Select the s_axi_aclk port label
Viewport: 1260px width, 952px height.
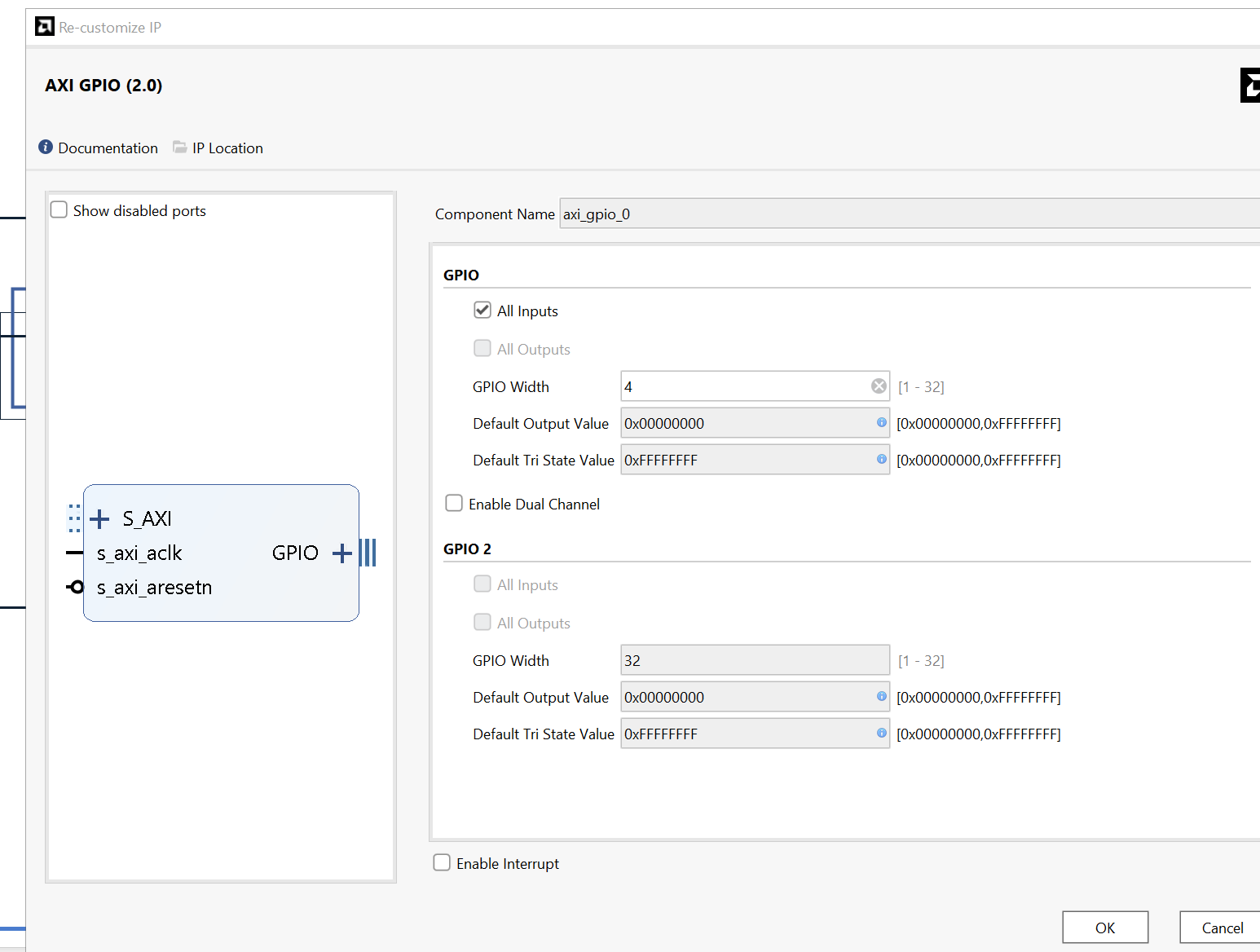pyautogui.click(x=139, y=553)
